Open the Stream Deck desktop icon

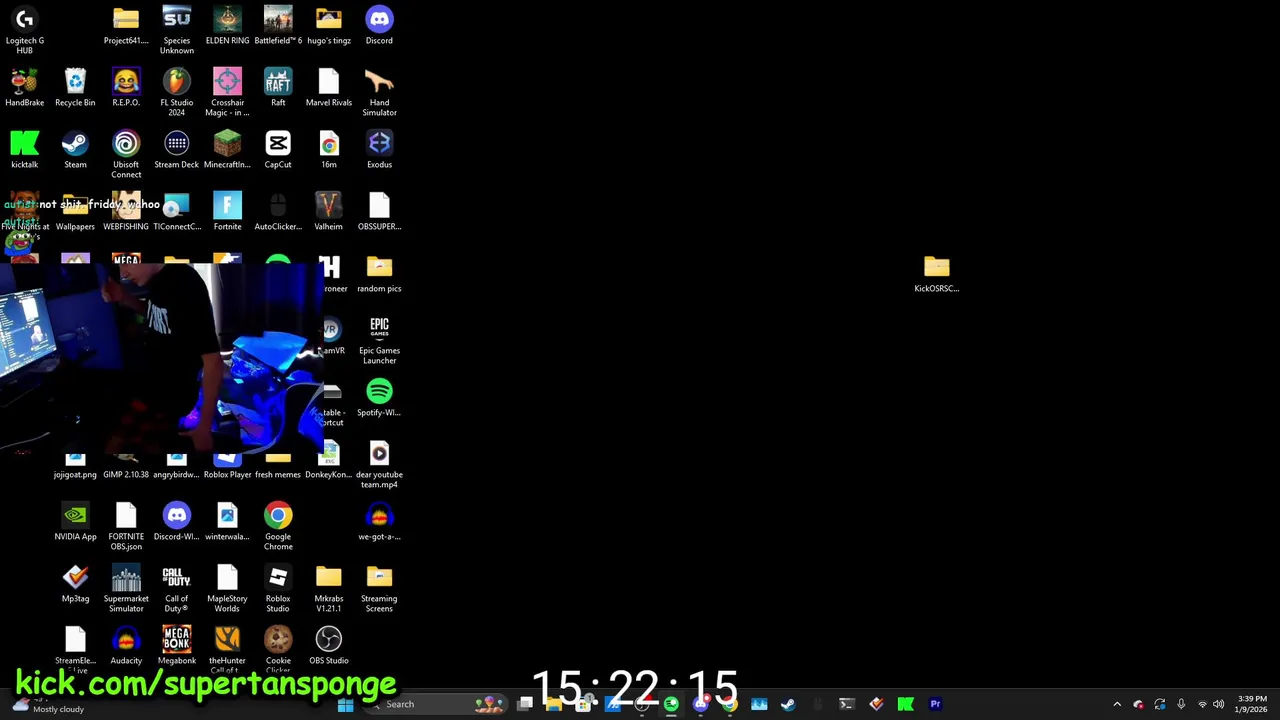[x=177, y=150]
